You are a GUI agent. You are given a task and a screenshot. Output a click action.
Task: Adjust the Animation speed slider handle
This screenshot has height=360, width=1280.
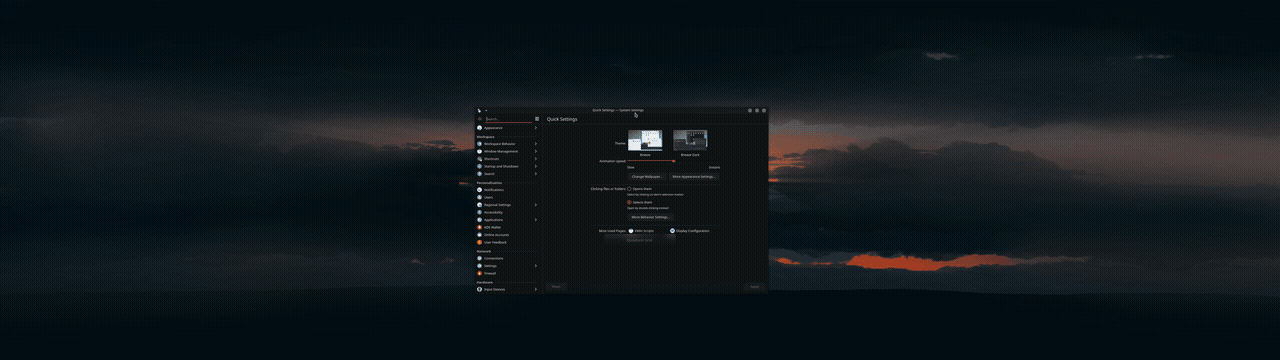[x=675, y=161]
